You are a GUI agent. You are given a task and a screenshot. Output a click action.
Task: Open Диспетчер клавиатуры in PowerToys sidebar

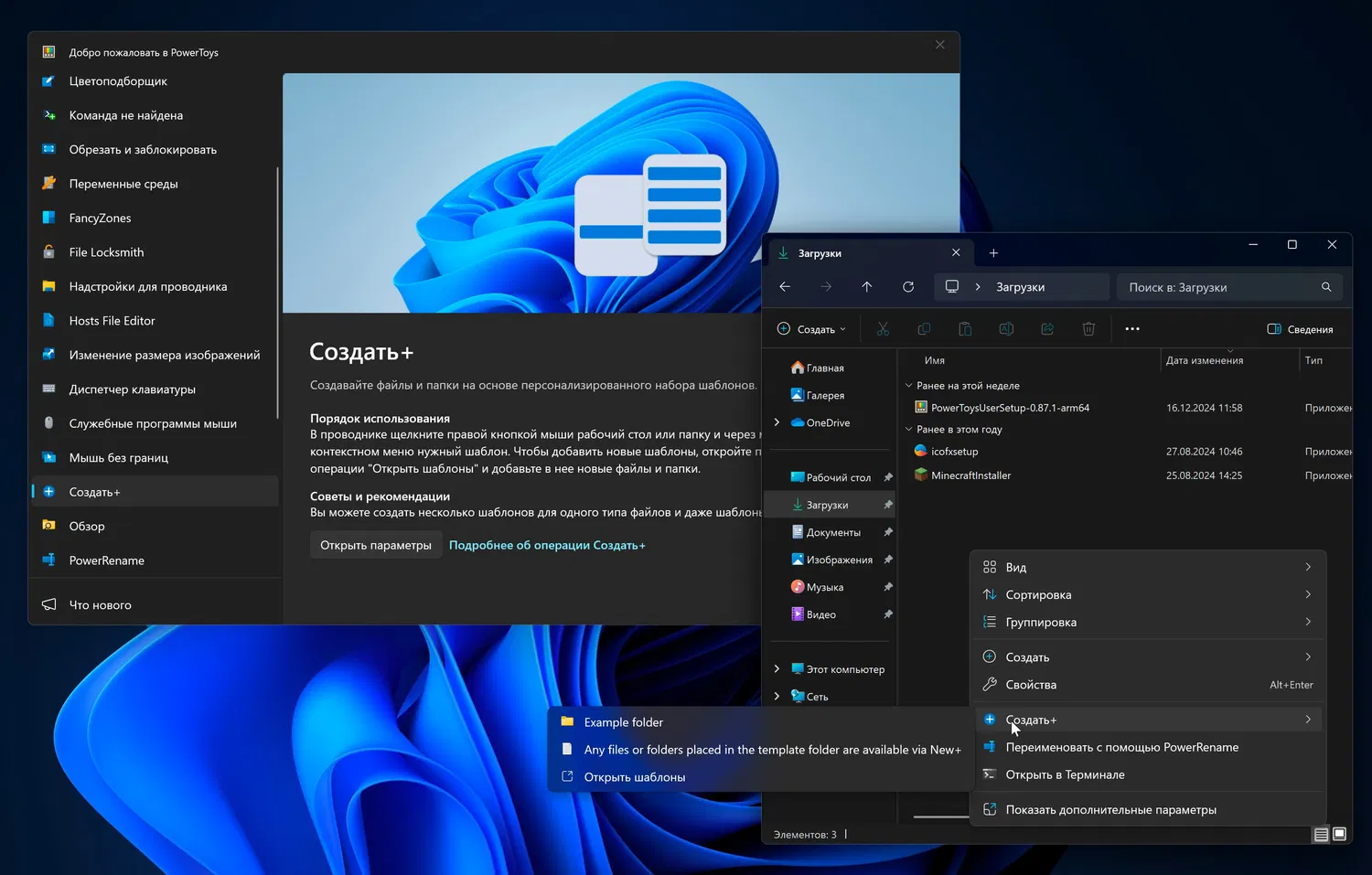point(154,389)
